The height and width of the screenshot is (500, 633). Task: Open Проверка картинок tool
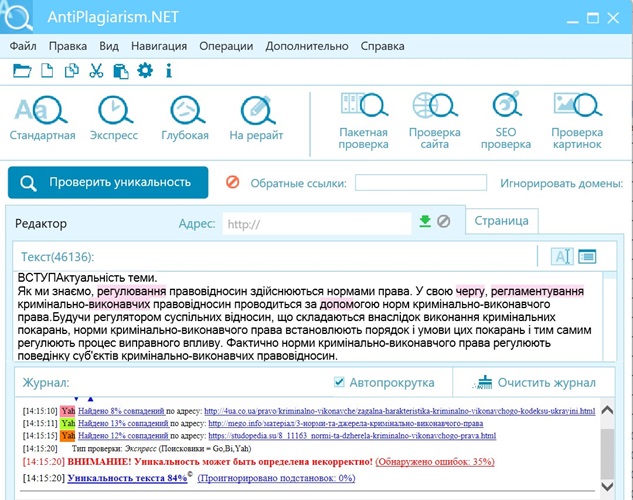point(577,121)
